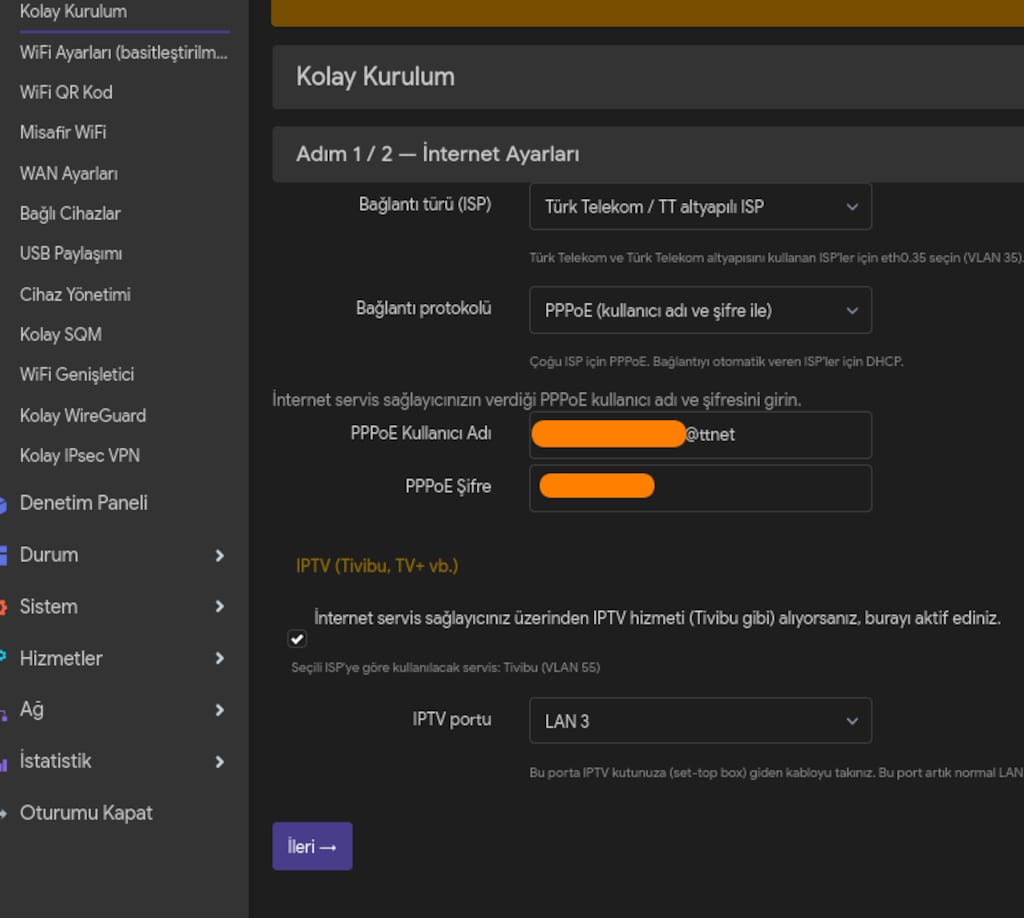Image resolution: width=1024 pixels, height=918 pixels.
Task: Click Oturumu Kapat to log out
Action: [x=86, y=813]
